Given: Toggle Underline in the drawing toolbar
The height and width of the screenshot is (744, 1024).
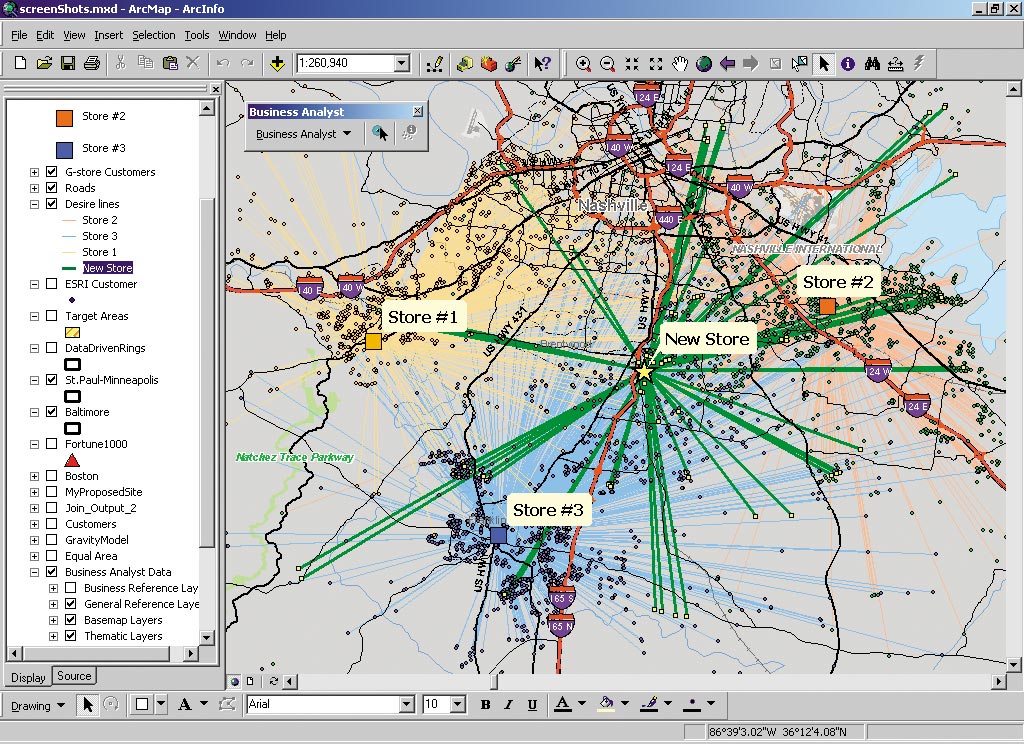Looking at the screenshot, I should pos(532,704).
